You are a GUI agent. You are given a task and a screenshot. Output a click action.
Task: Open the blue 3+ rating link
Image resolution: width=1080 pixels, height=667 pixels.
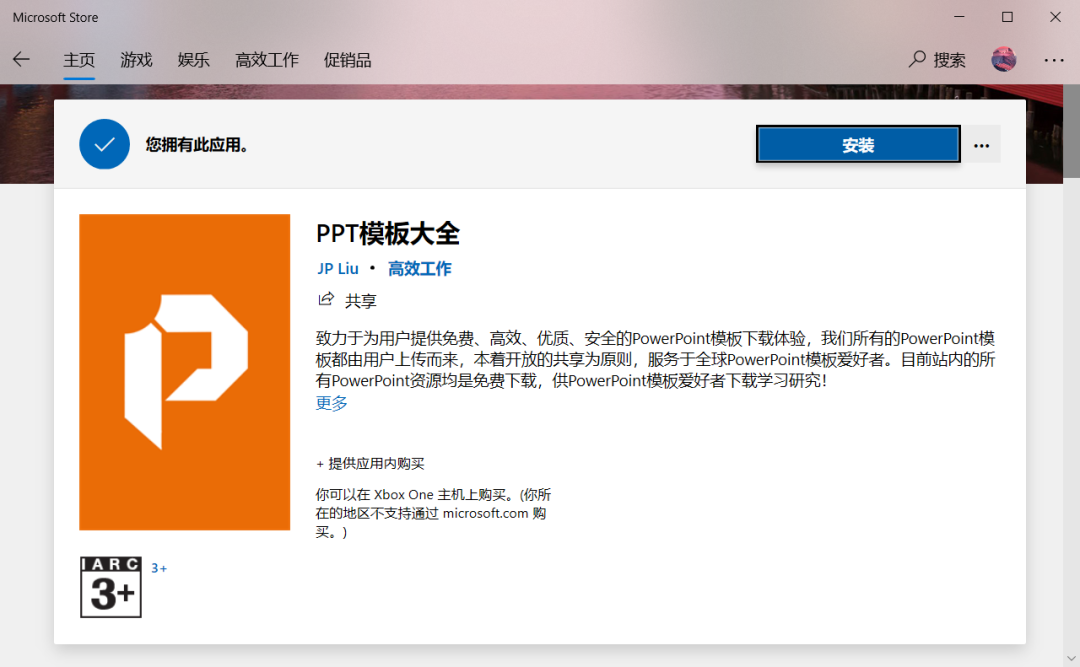pos(159,568)
